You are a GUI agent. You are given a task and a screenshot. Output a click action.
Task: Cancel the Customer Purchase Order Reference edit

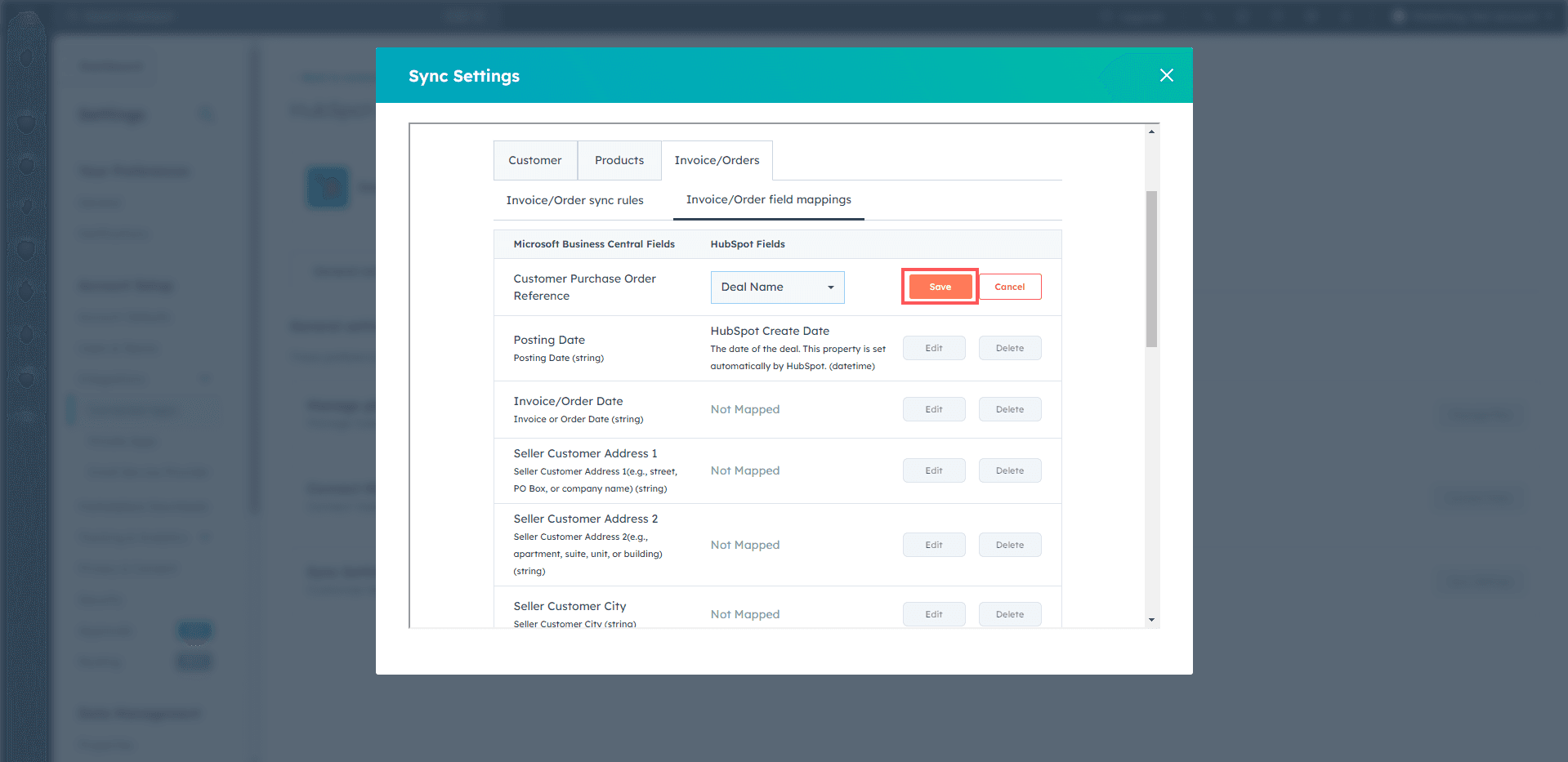click(1010, 287)
